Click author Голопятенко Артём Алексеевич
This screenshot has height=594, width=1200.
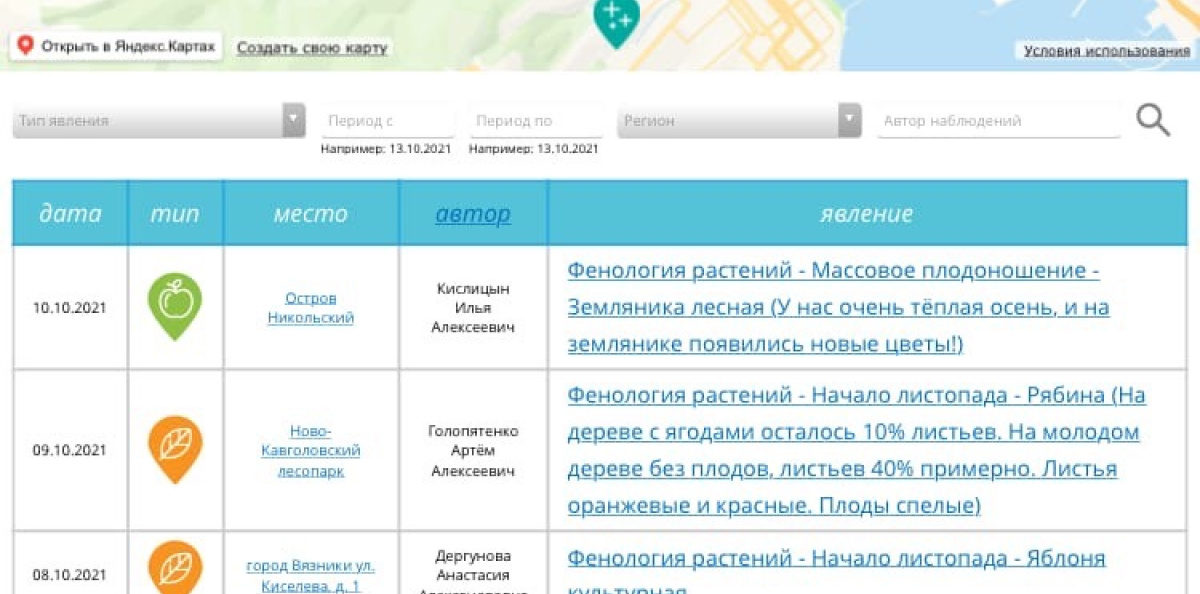click(x=473, y=450)
